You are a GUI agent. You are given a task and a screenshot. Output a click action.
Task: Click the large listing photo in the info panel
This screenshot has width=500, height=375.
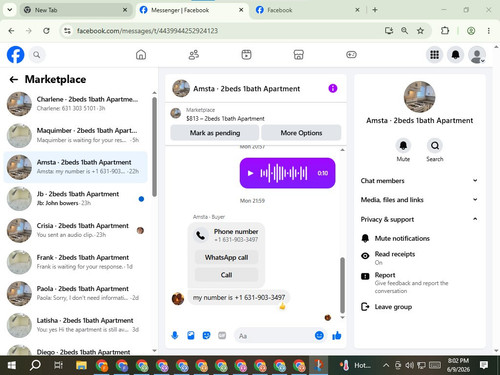[419, 97]
